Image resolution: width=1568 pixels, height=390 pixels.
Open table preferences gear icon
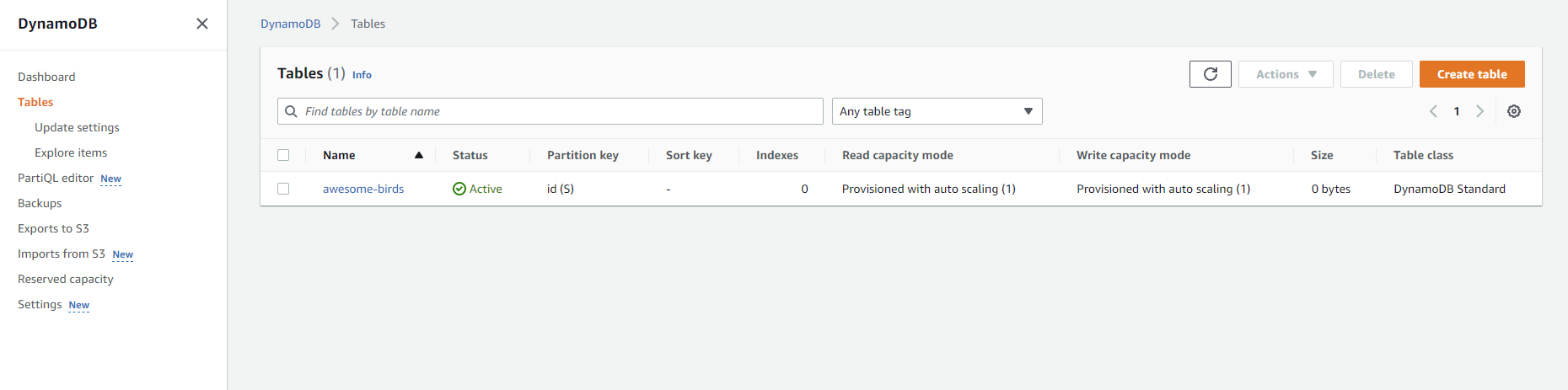(x=1514, y=111)
